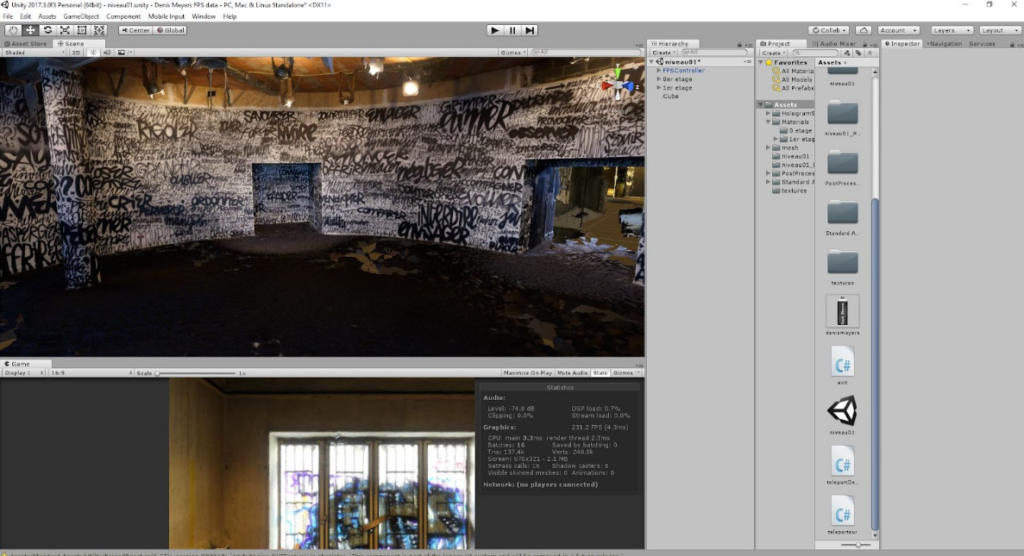The image size is (1024, 556).
Task: Click the Pause button
Action: point(512,30)
